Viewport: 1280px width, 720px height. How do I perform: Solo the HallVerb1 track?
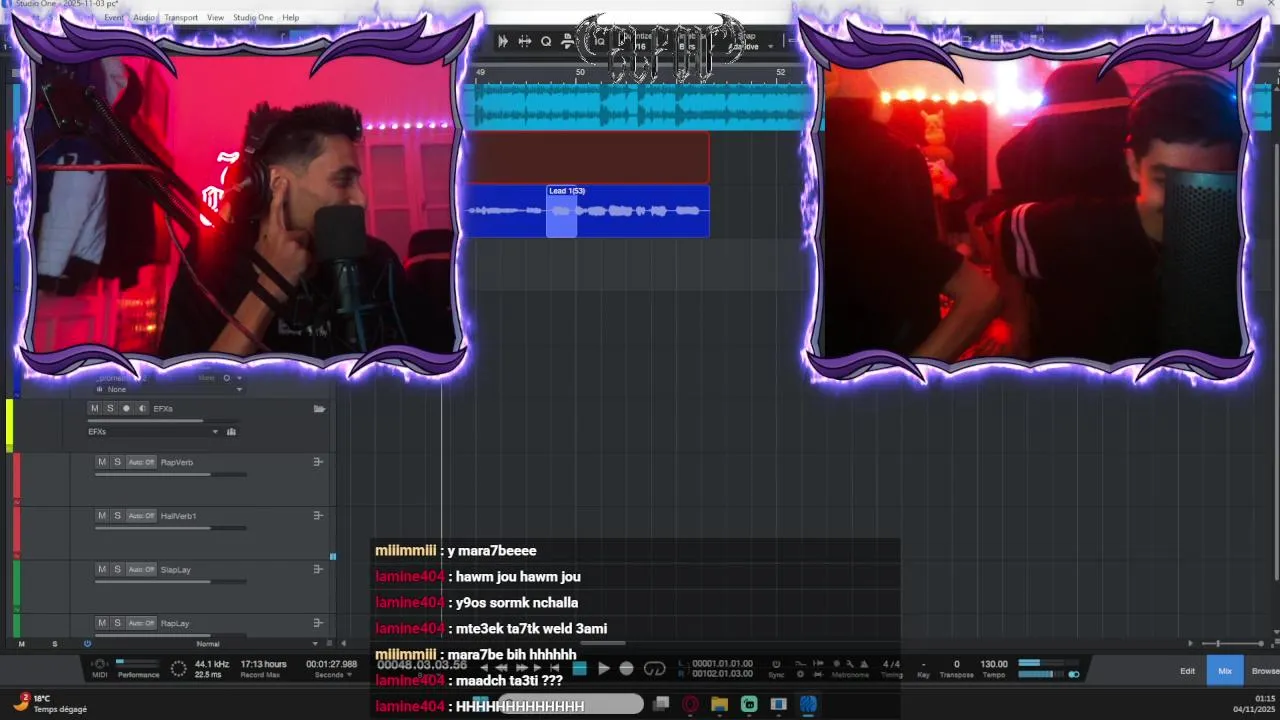117,516
